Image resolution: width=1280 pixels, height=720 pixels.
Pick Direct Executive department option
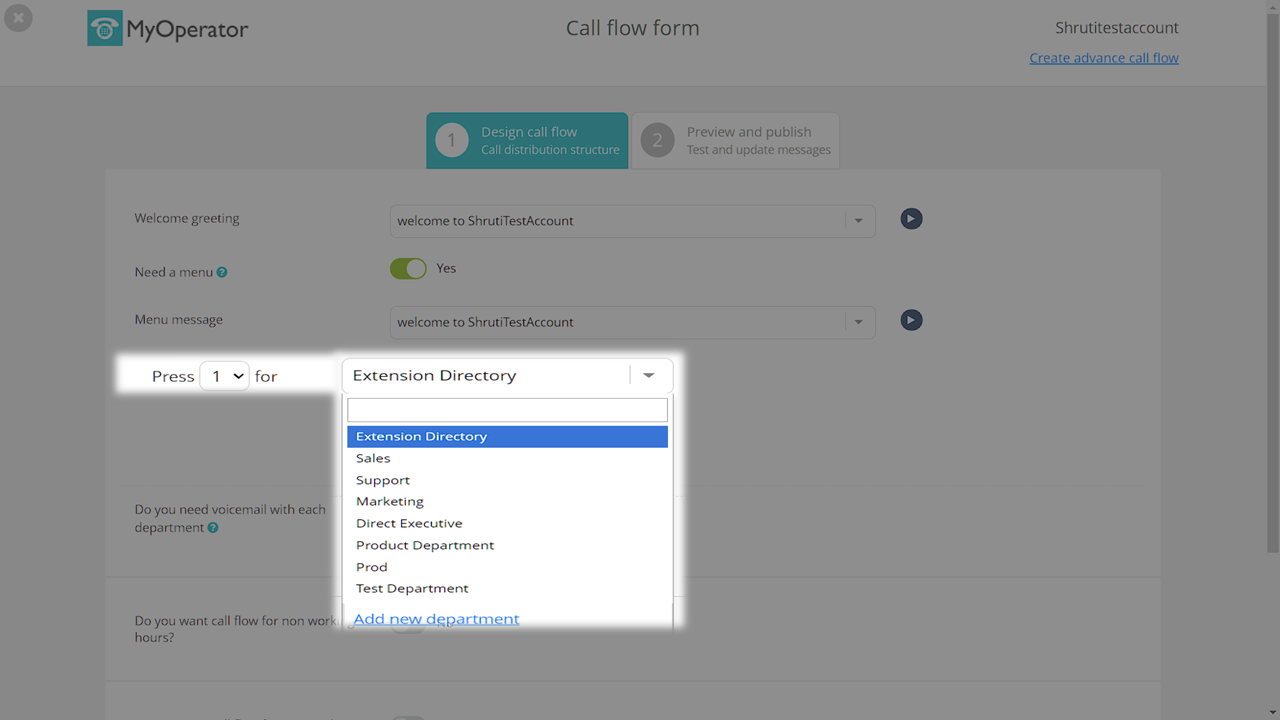409,523
